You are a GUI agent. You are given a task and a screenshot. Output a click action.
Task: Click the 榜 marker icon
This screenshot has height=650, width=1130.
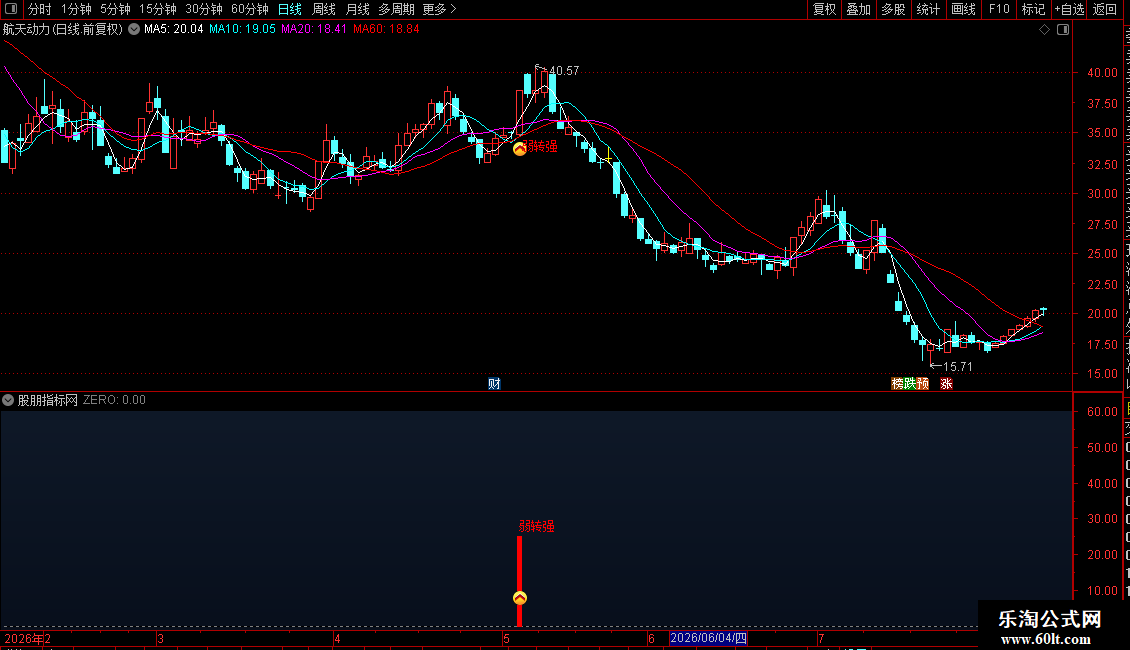[898, 383]
